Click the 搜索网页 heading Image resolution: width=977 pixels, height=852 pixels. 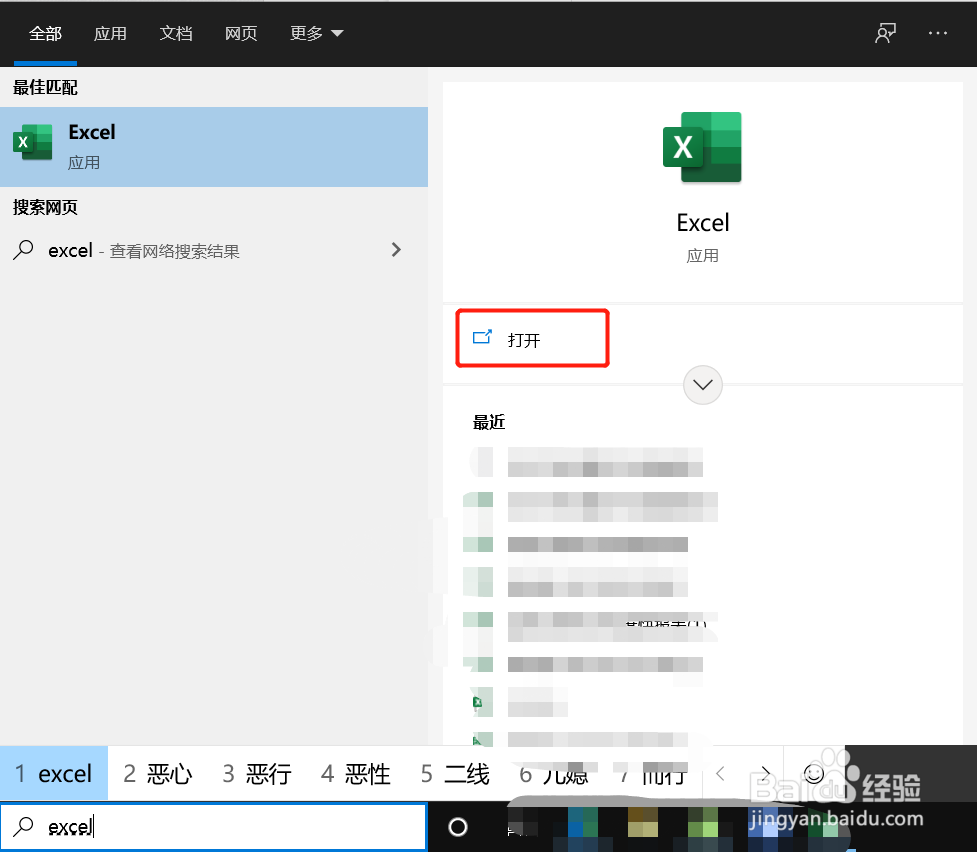(x=45, y=207)
